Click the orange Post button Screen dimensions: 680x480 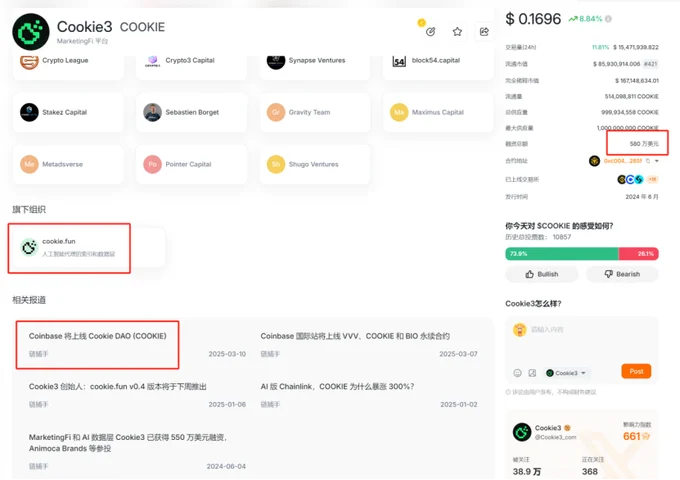click(x=636, y=371)
